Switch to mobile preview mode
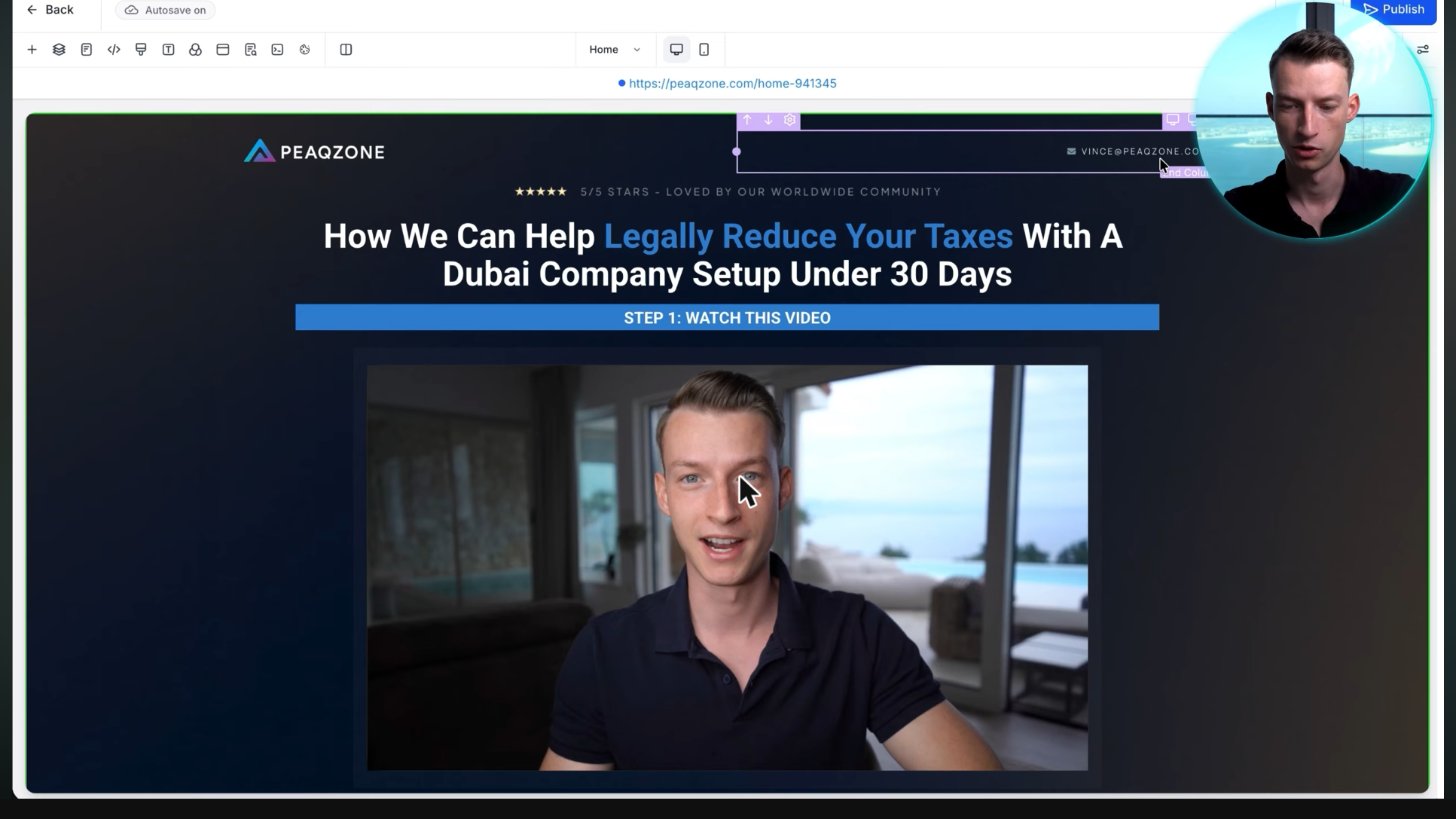Viewport: 1456px width, 819px height. (x=704, y=50)
